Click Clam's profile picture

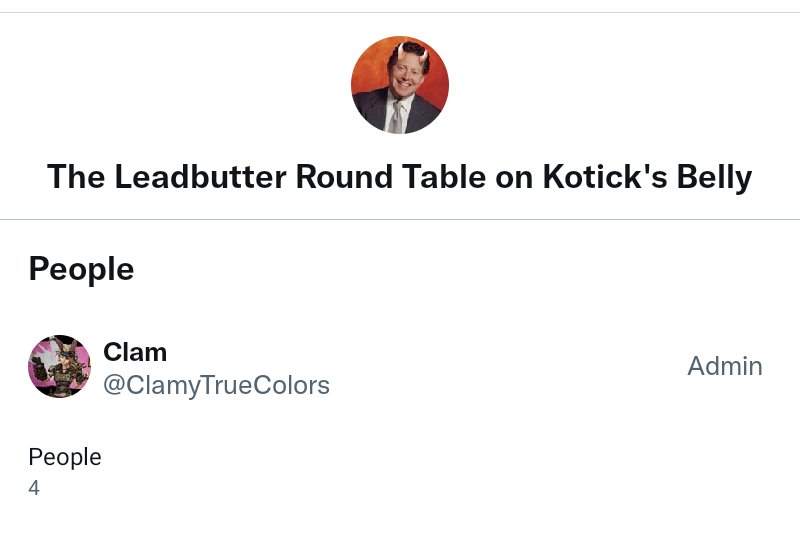pos(59,366)
